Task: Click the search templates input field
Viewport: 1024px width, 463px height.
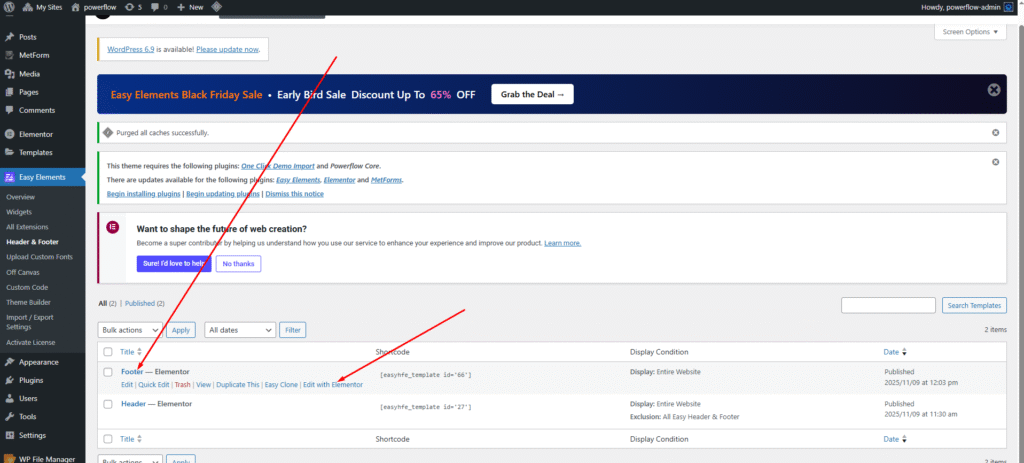Action: coord(888,305)
